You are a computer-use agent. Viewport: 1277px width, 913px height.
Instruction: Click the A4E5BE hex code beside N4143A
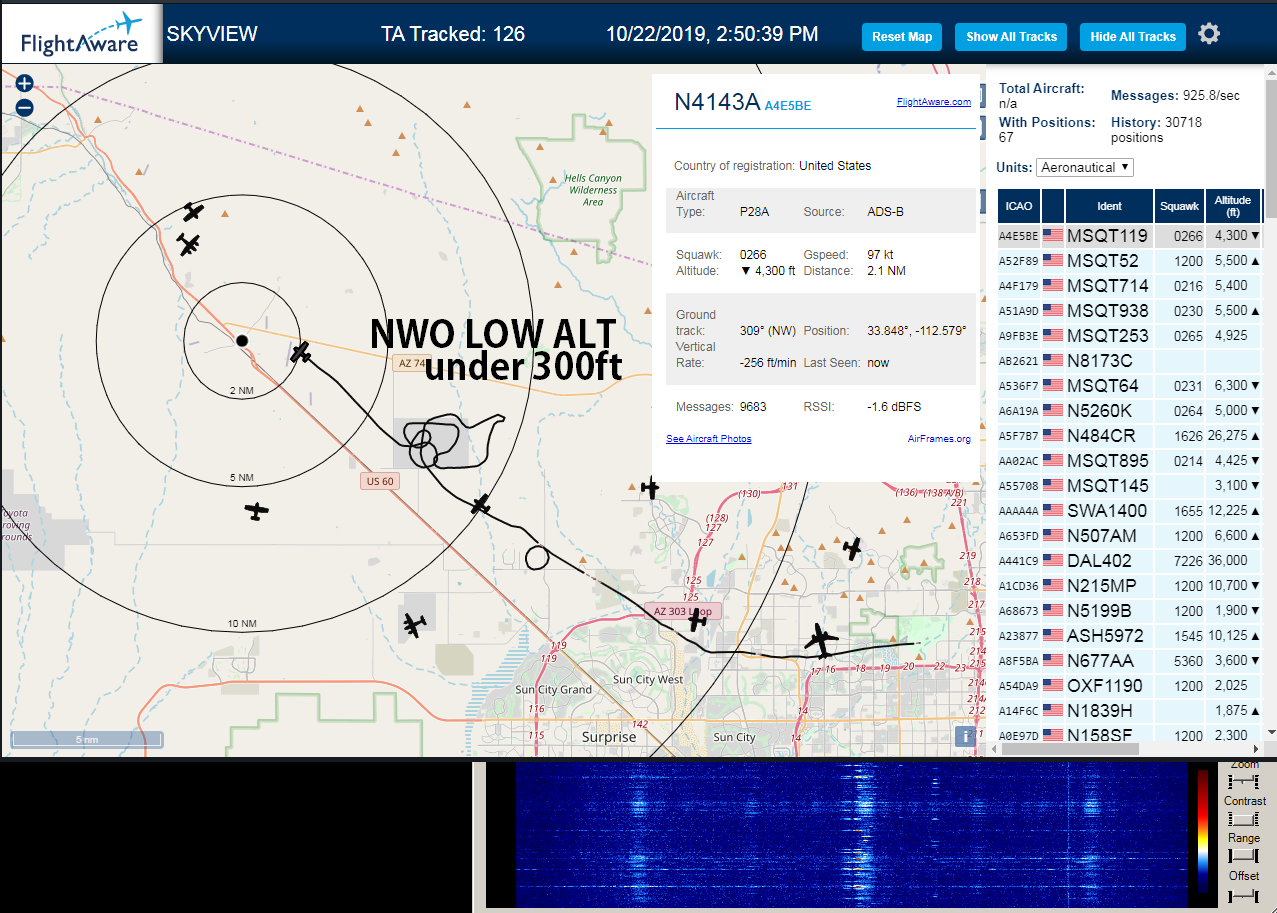788,105
